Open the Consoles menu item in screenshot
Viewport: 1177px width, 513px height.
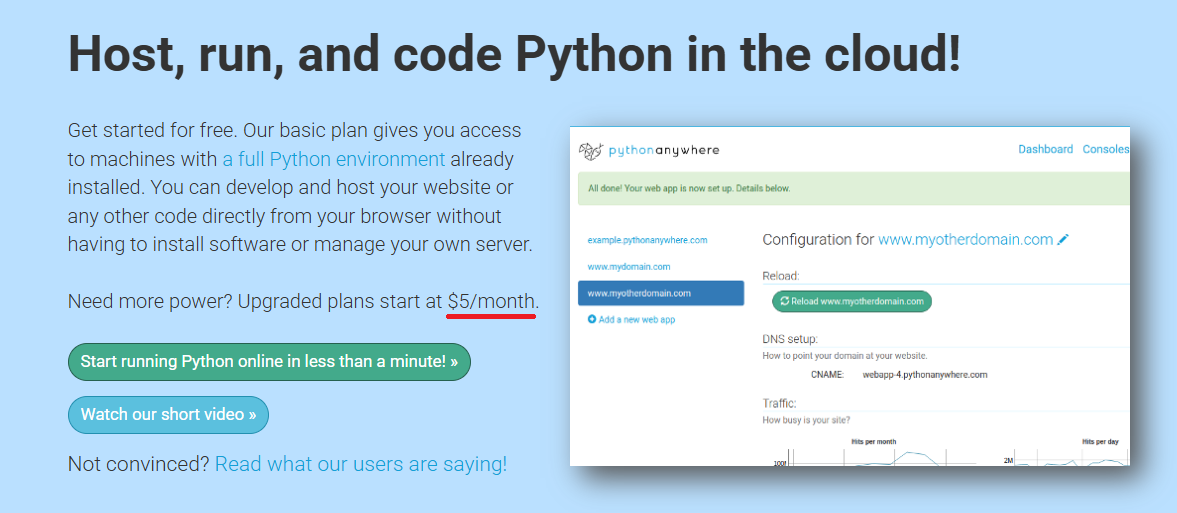pos(1106,149)
